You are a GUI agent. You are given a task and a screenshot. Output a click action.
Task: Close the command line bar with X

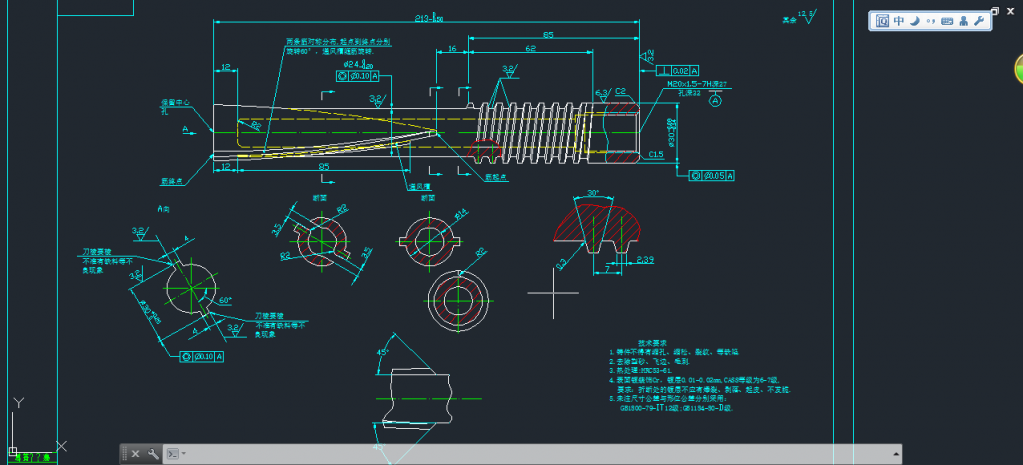[x=135, y=454]
